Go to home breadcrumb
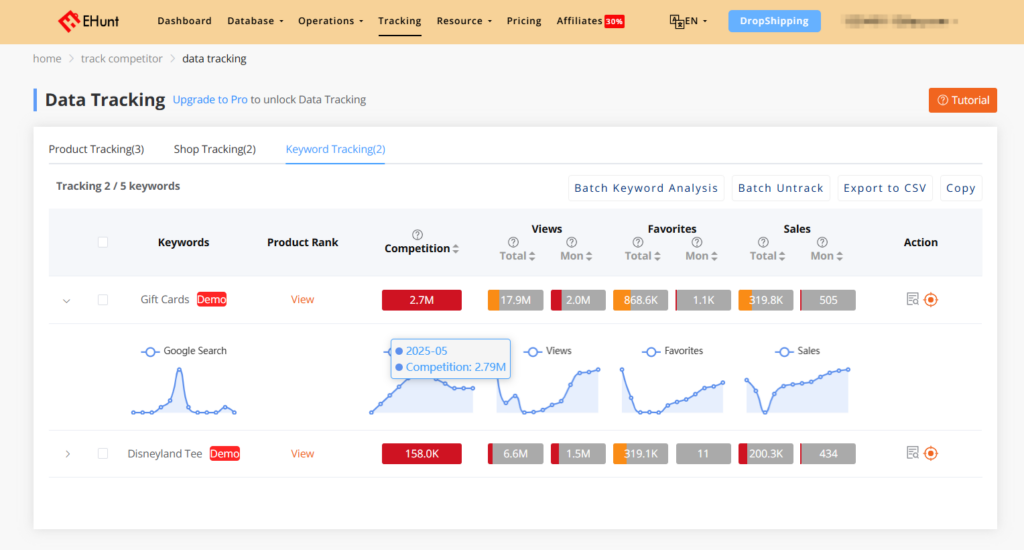 click(x=47, y=58)
